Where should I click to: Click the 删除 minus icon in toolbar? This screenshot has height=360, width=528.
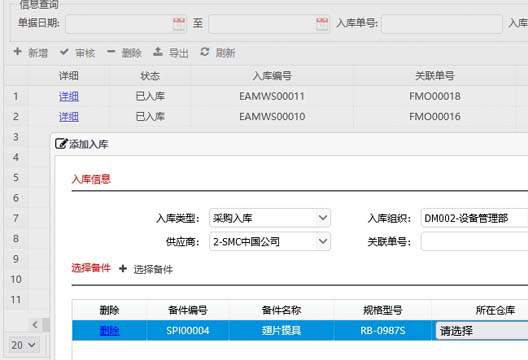pyautogui.click(x=111, y=52)
